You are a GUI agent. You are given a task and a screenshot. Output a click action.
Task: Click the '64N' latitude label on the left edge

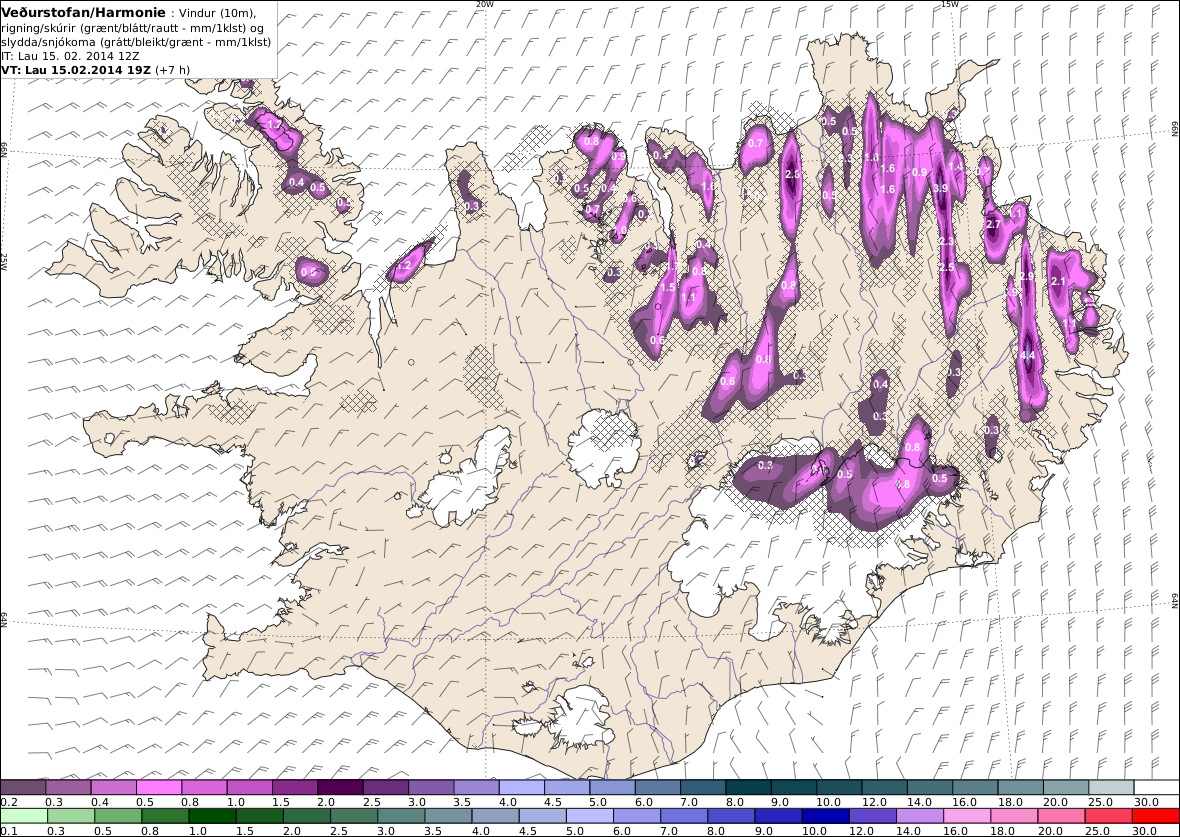[4, 620]
